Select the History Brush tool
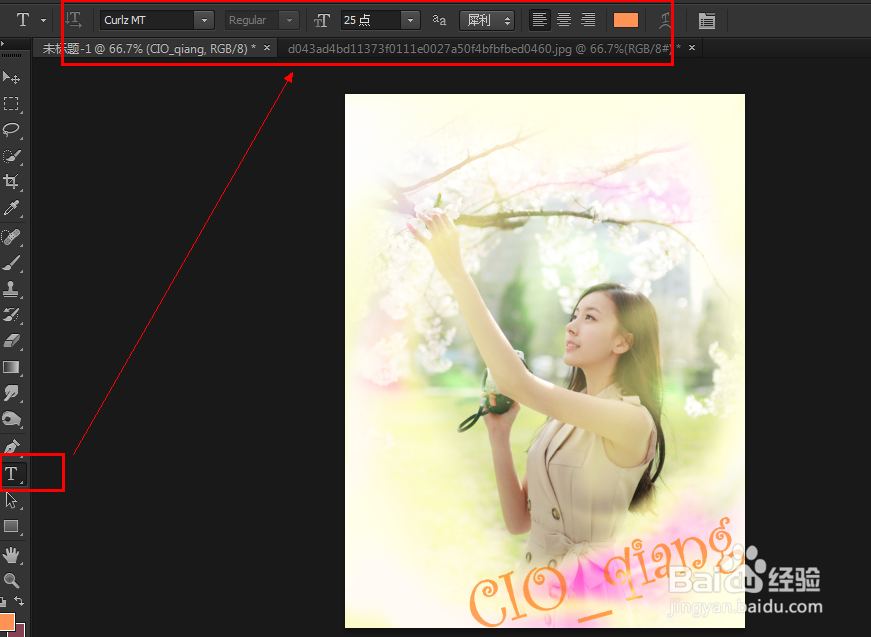Viewport: 871px width, 637px height. [x=11, y=315]
